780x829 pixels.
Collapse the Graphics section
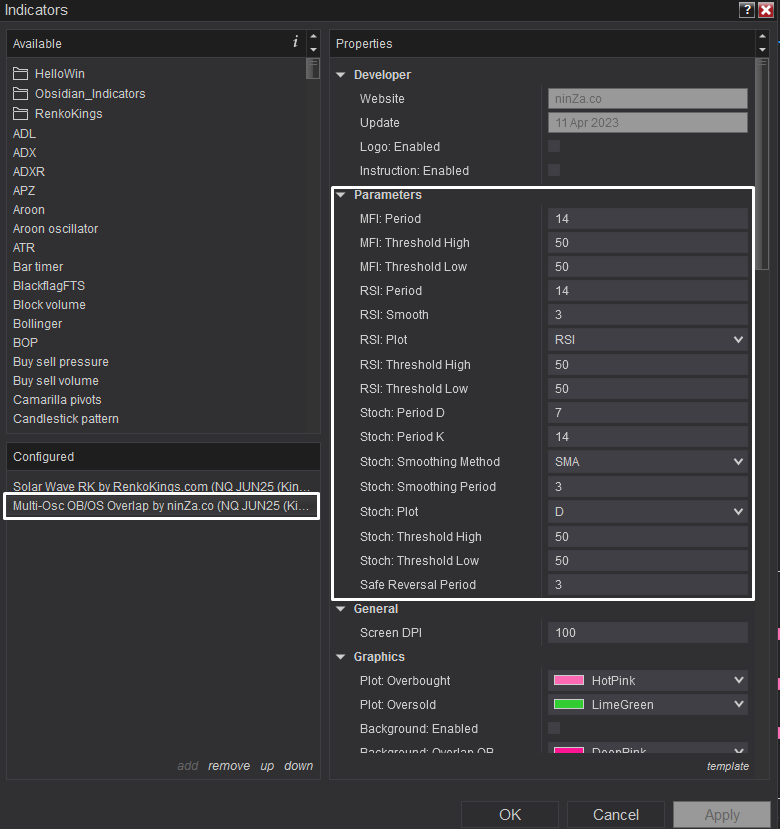[x=341, y=657]
